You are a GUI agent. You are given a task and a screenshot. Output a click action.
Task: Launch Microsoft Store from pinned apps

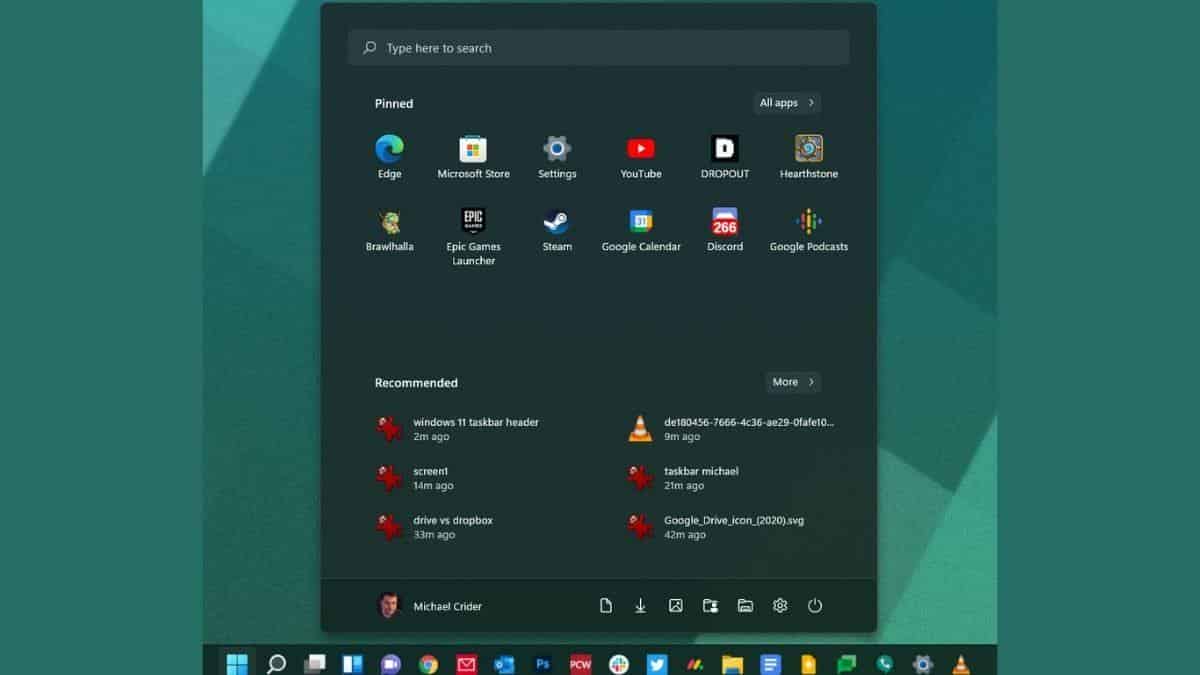tap(473, 150)
